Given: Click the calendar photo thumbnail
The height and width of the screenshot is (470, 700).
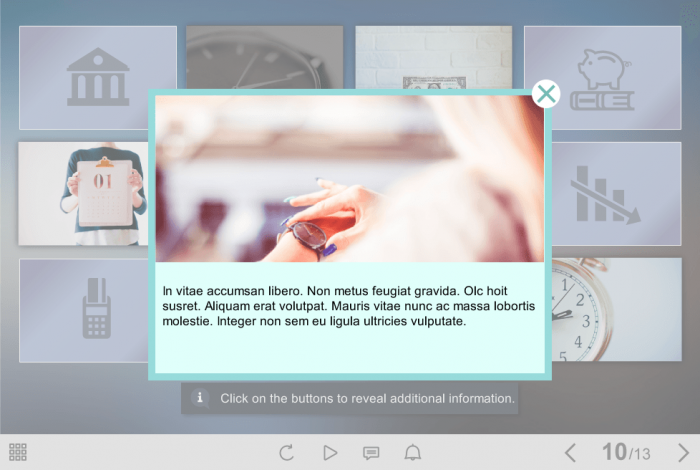Looking at the screenshot, I should (83, 193).
